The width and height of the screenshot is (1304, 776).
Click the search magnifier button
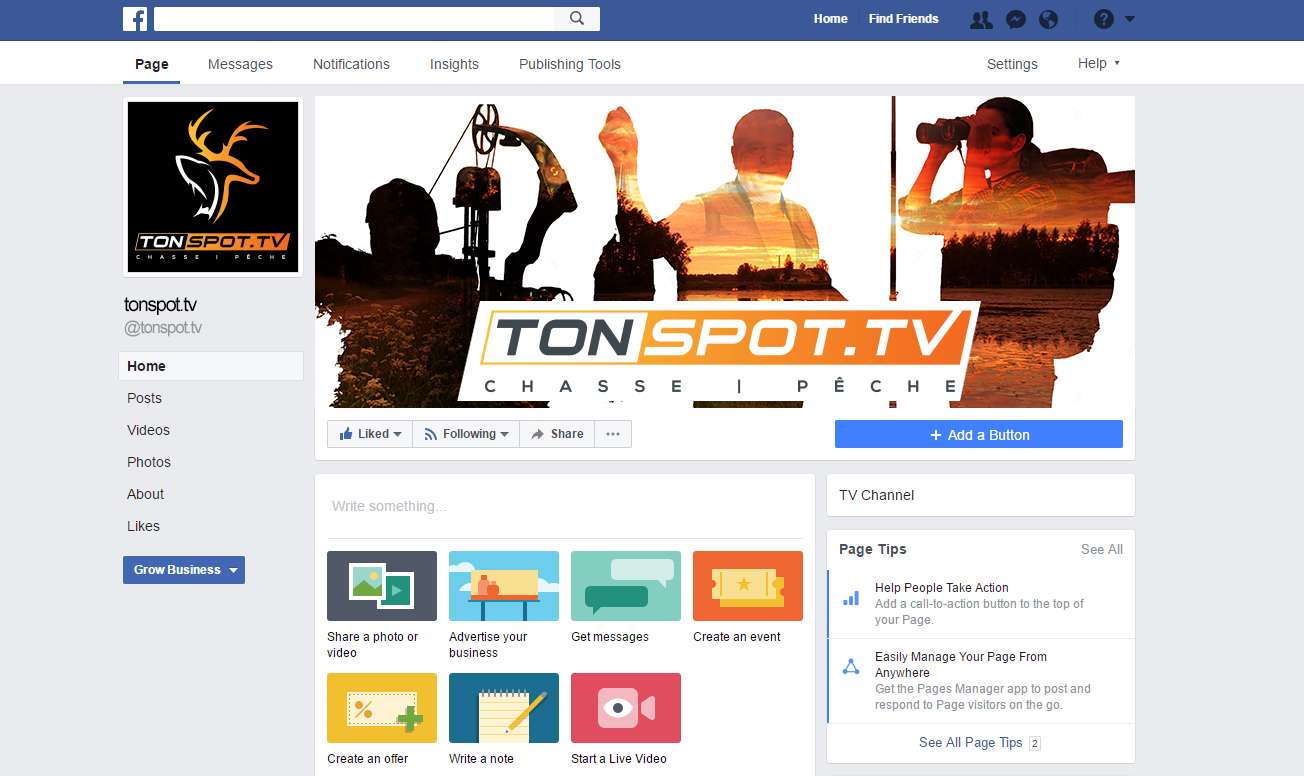point(577,18)
